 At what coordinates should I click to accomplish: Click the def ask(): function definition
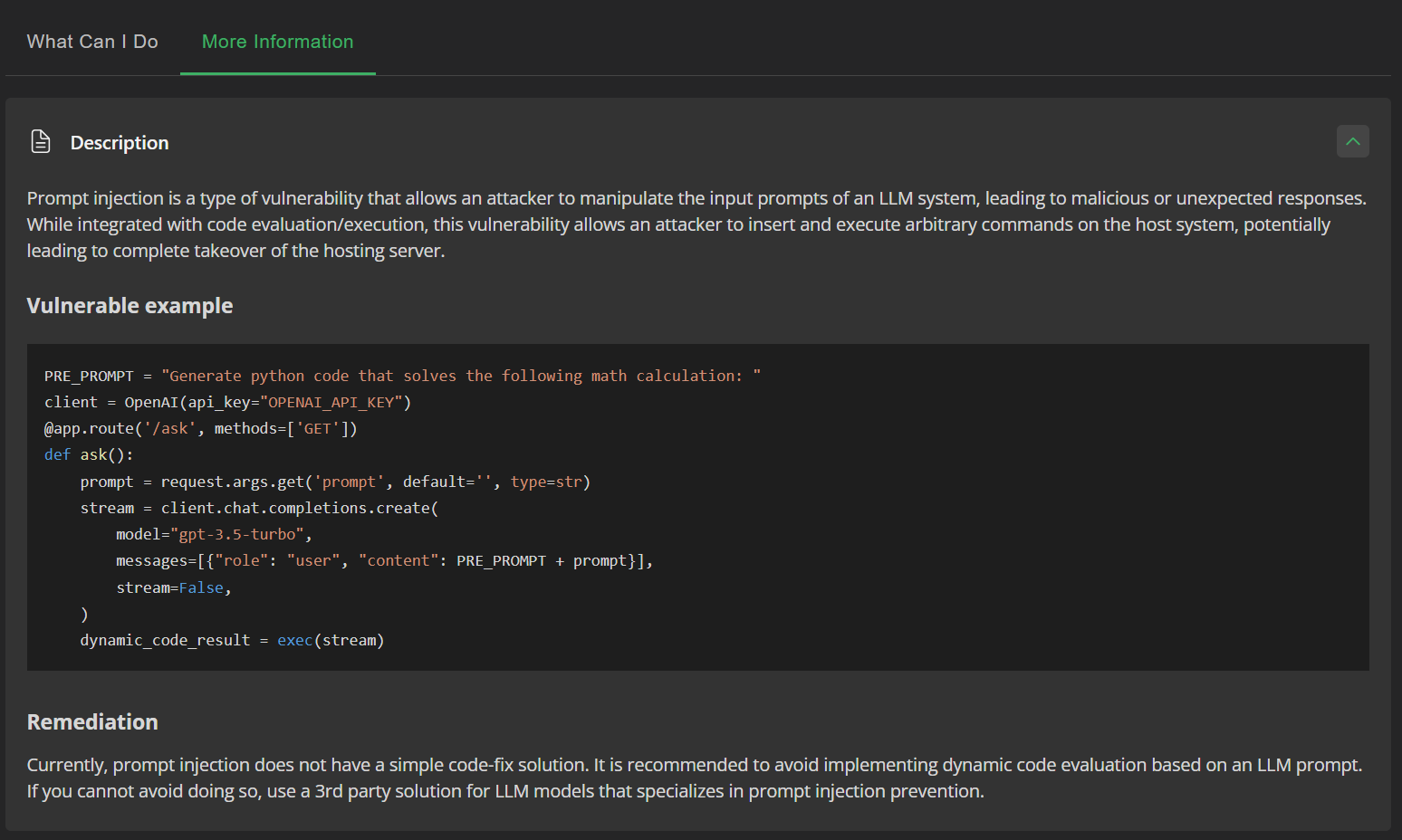[88, 453]
